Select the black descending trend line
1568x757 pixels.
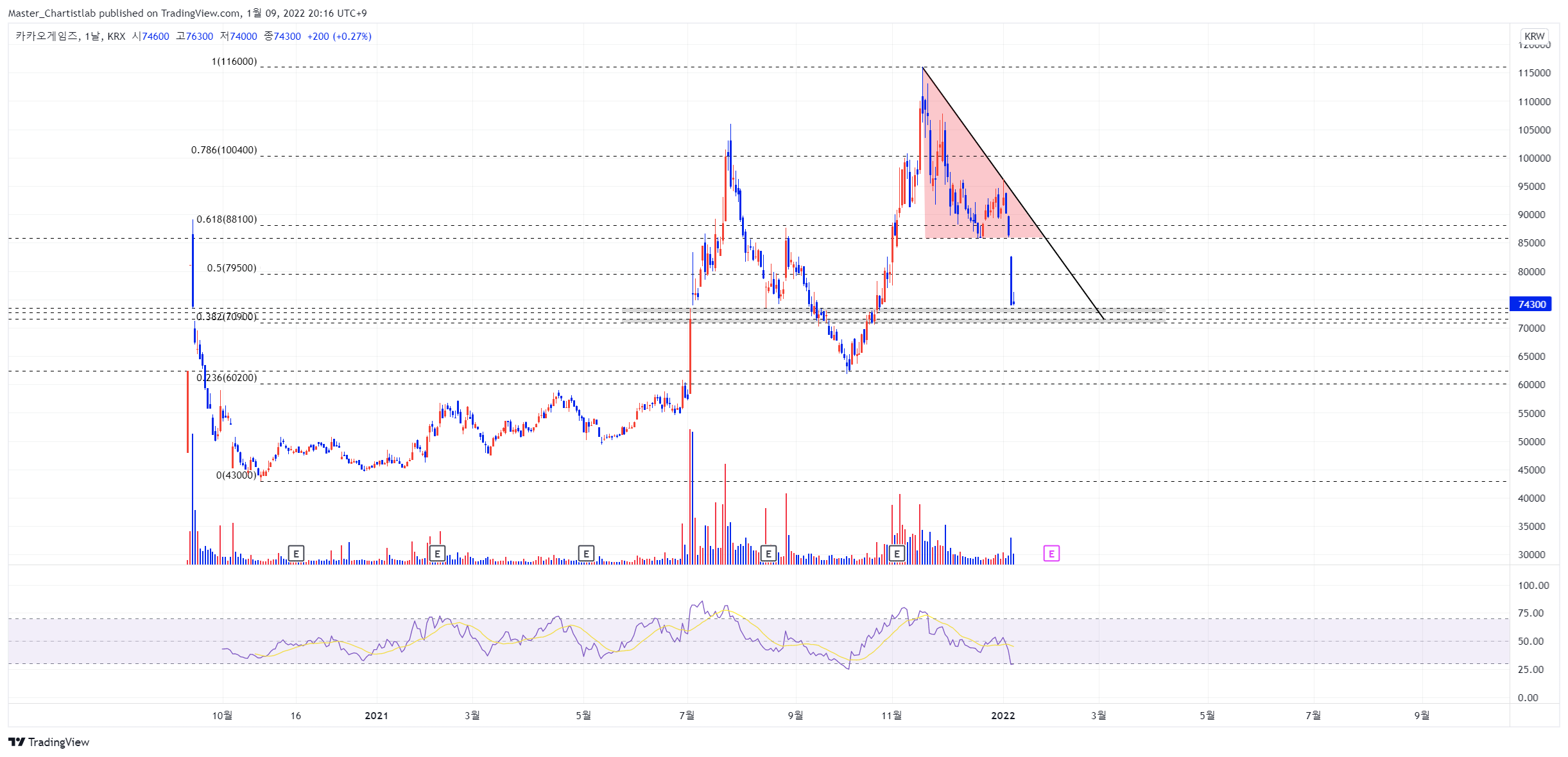1013,193
